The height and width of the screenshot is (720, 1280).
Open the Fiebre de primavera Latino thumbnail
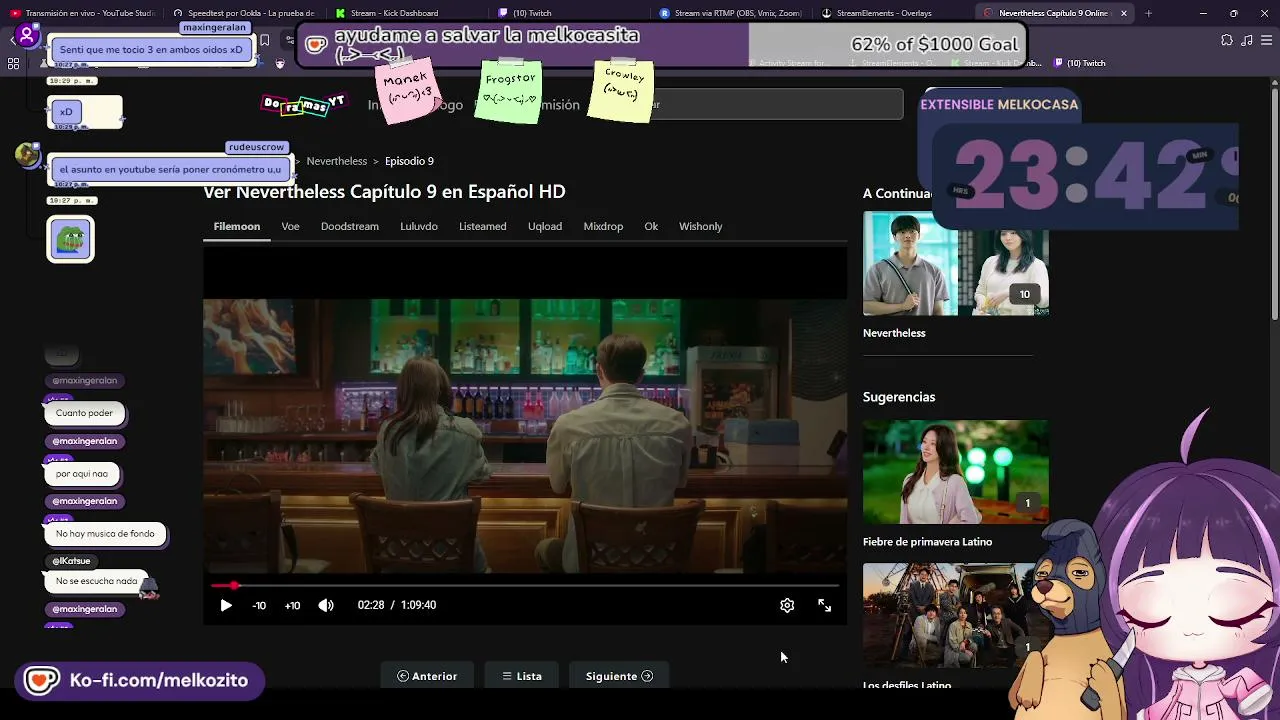[x=956, y=472]
